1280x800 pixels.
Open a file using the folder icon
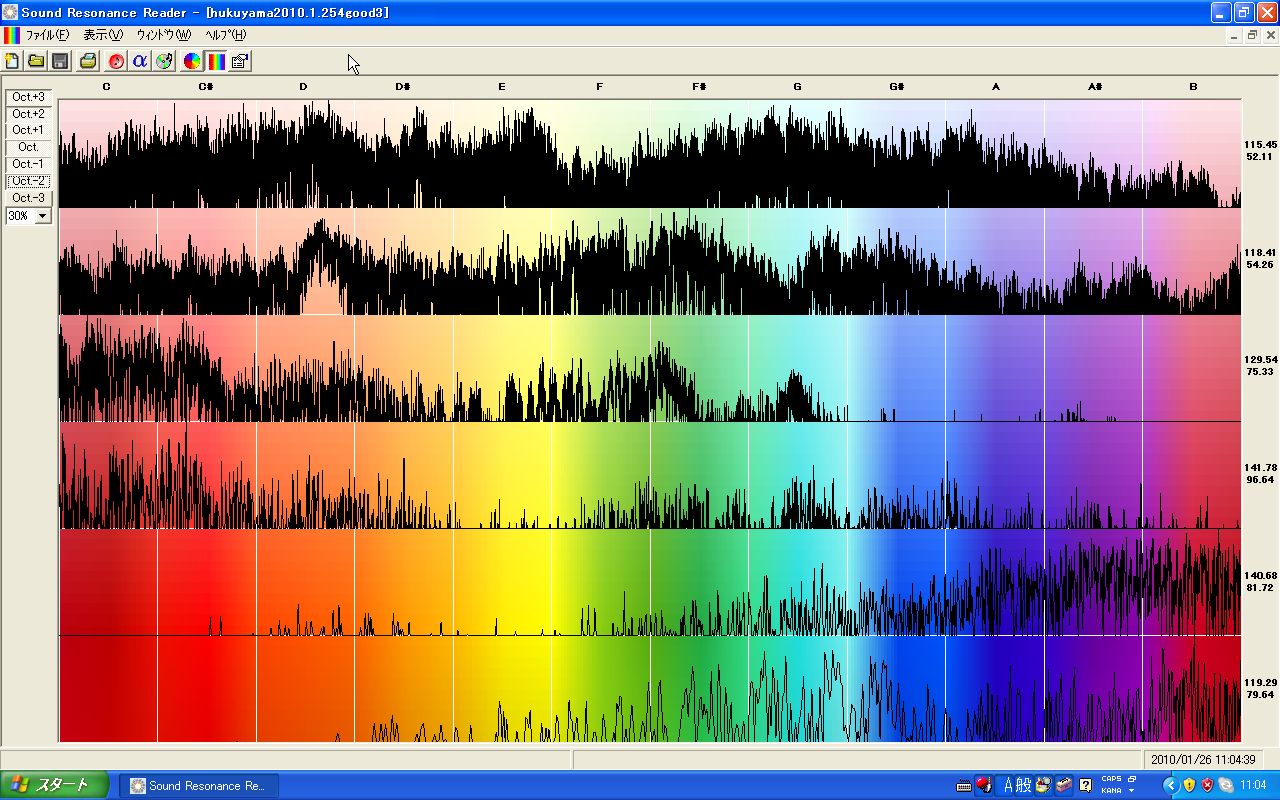(x=36, y=61)
